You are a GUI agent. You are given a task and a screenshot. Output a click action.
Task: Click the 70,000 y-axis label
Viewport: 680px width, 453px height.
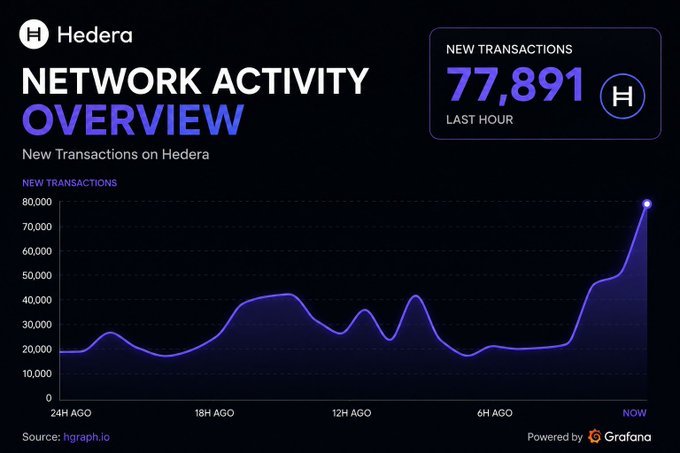click(x=37, y=227)
